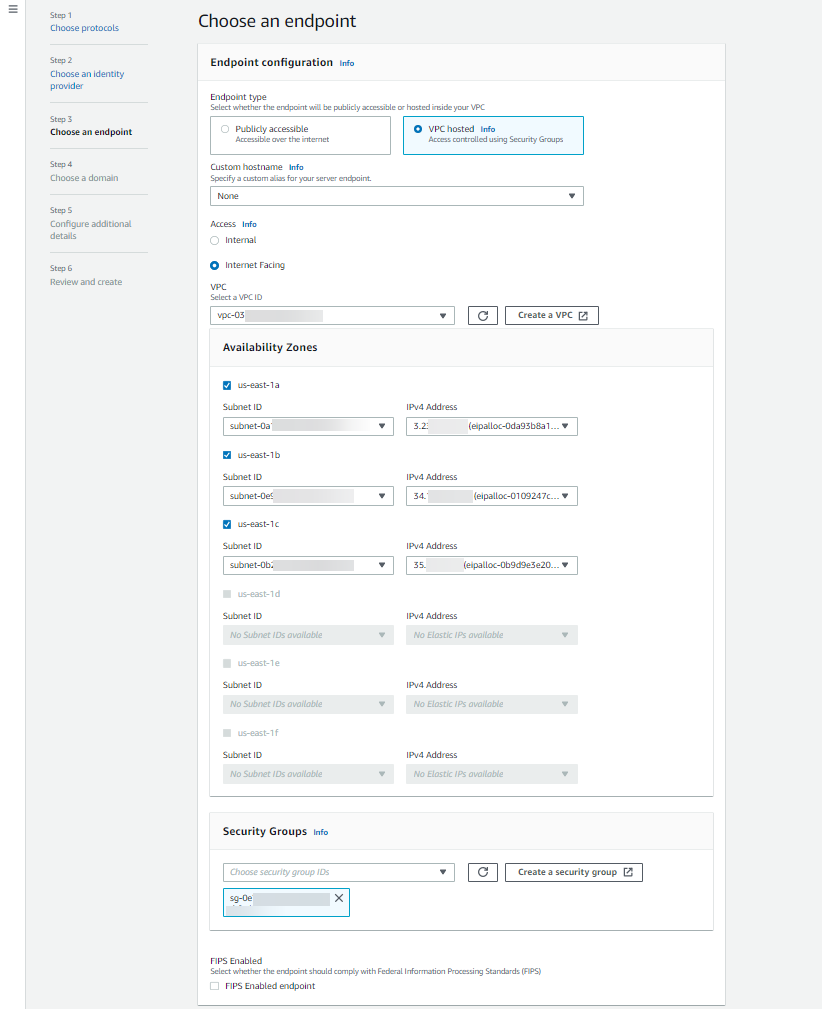Refresh the security groups list
Viewport: 822px width, 1009px height.
click(482, 872)
